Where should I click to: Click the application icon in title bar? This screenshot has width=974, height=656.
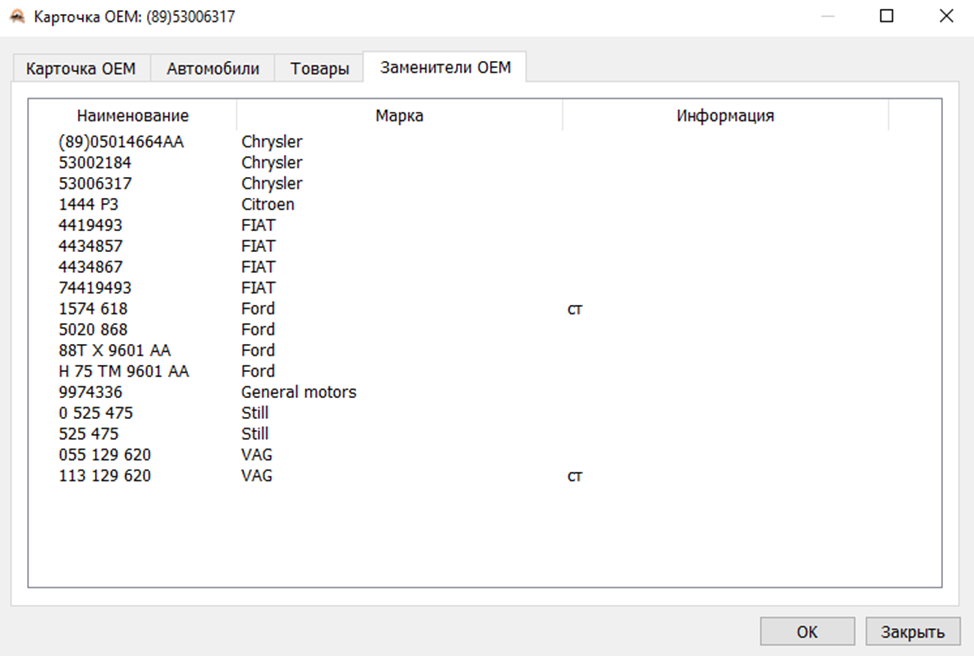pos(17,17)
